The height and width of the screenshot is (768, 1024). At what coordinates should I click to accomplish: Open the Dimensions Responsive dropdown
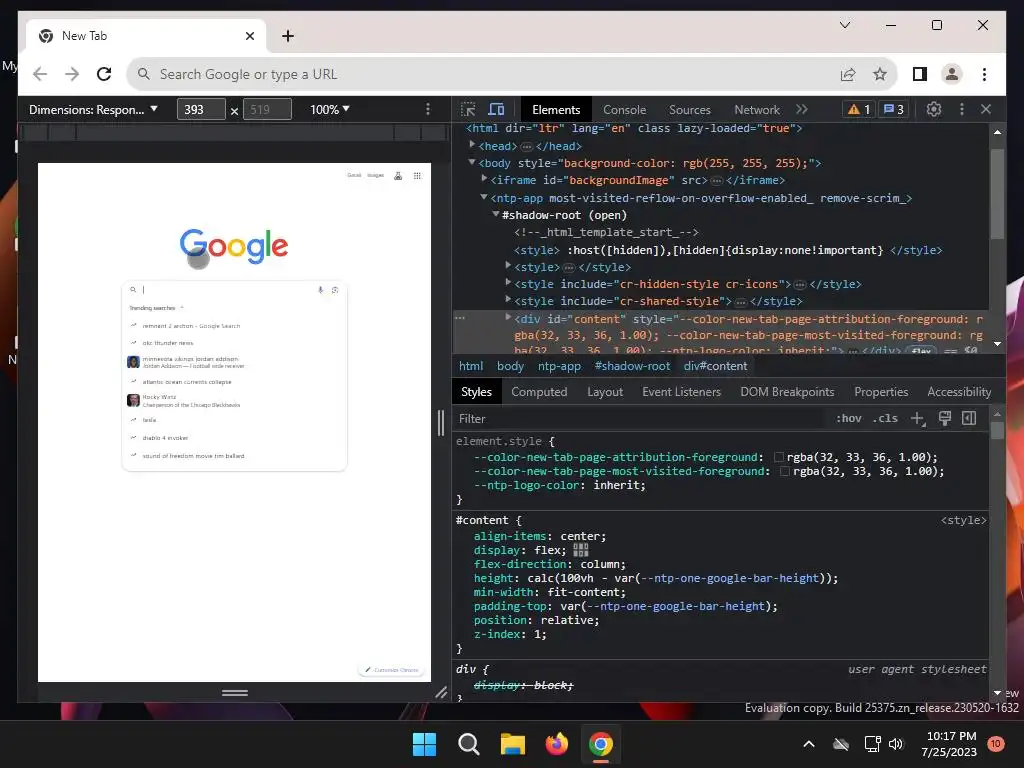point(93,110)
